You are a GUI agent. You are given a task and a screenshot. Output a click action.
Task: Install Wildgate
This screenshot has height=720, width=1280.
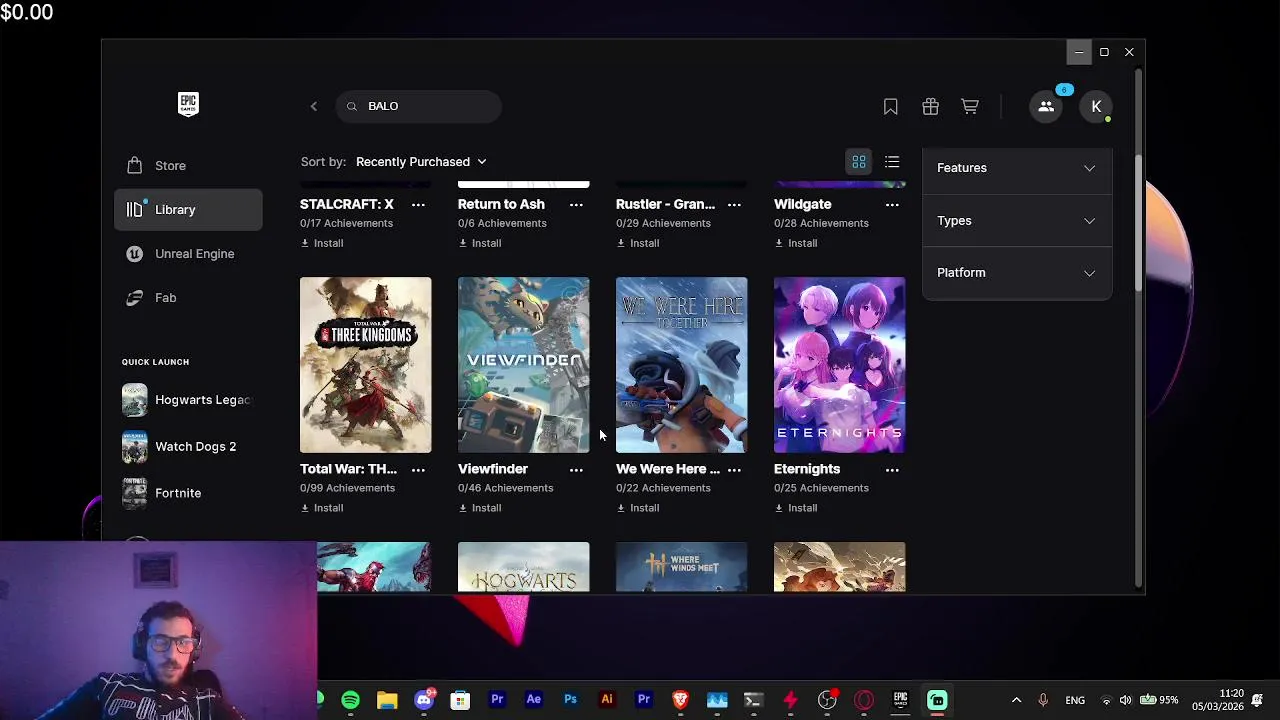pos(796,243)
